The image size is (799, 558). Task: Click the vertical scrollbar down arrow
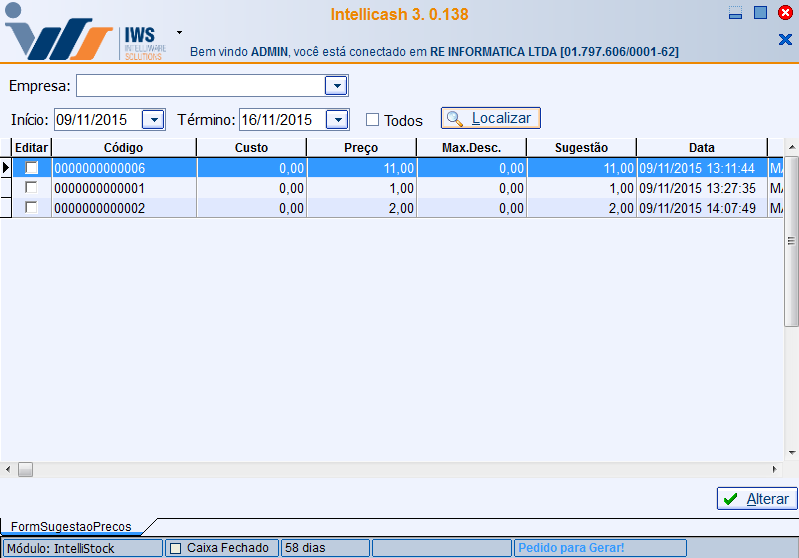click(791, 453)
